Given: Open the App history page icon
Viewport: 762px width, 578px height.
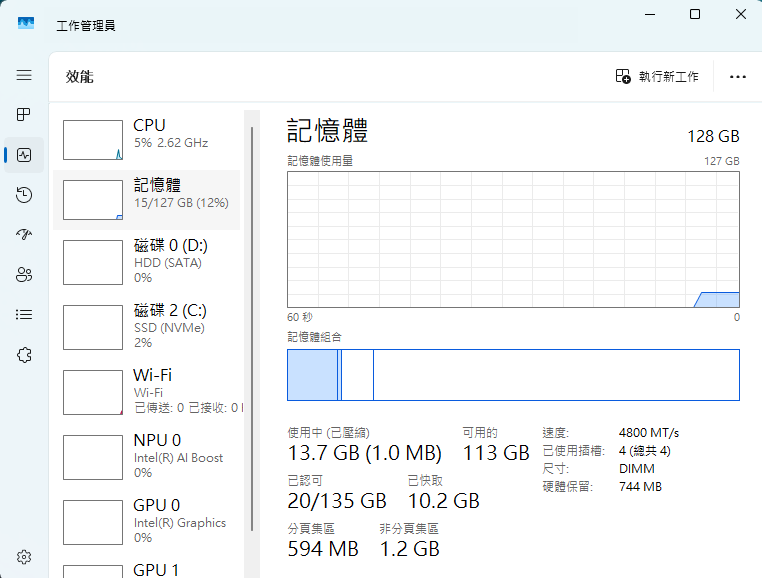Looking at the screenshot, I should point(24,195).
